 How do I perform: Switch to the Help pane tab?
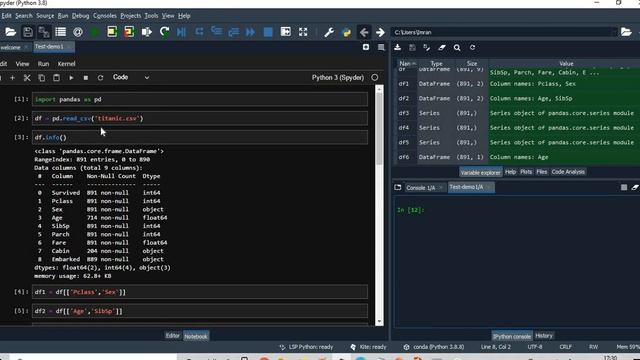click(x=510, y=172)
